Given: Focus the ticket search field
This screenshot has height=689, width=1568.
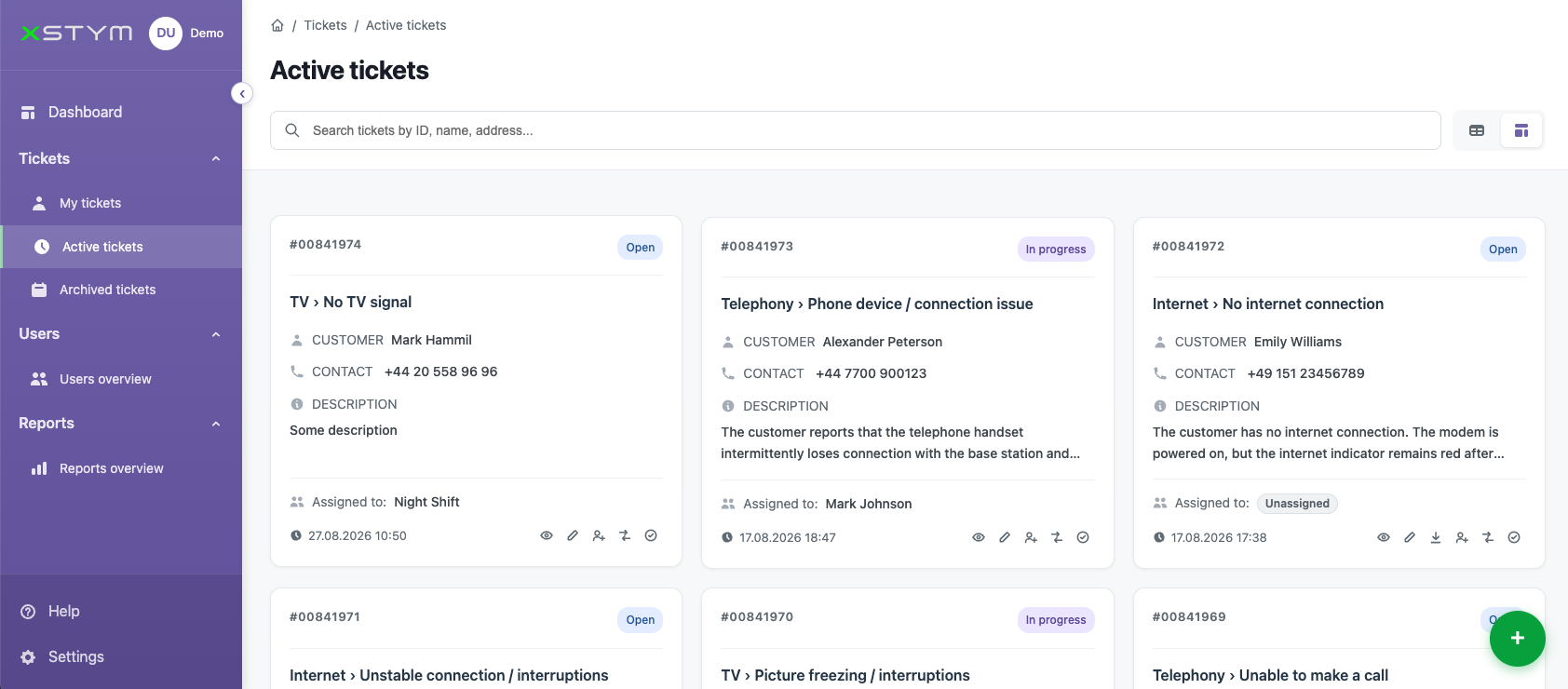Looking at the screenshot, I should tap(856, 130).
